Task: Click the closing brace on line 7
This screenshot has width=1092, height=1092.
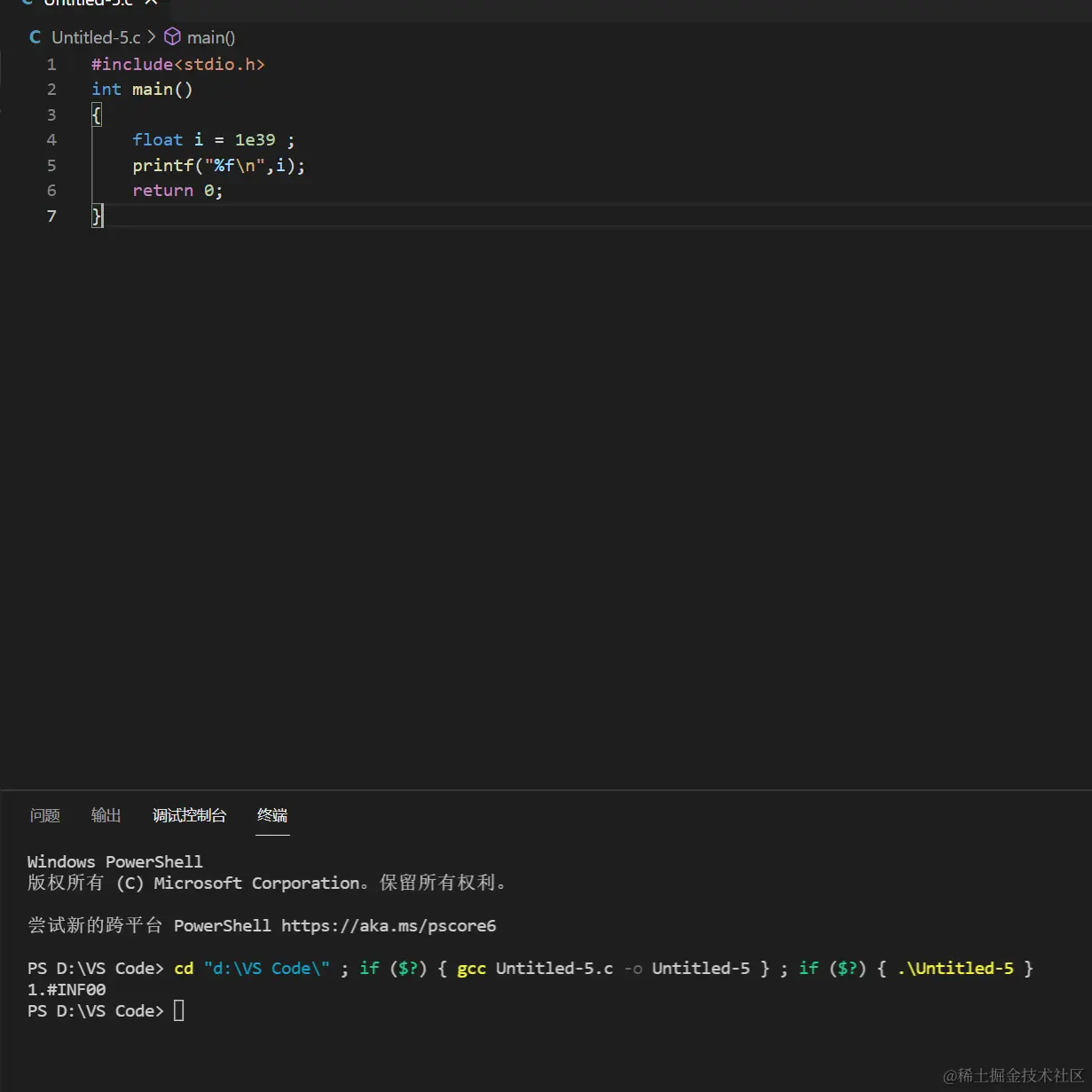Action: click(97, 216)
